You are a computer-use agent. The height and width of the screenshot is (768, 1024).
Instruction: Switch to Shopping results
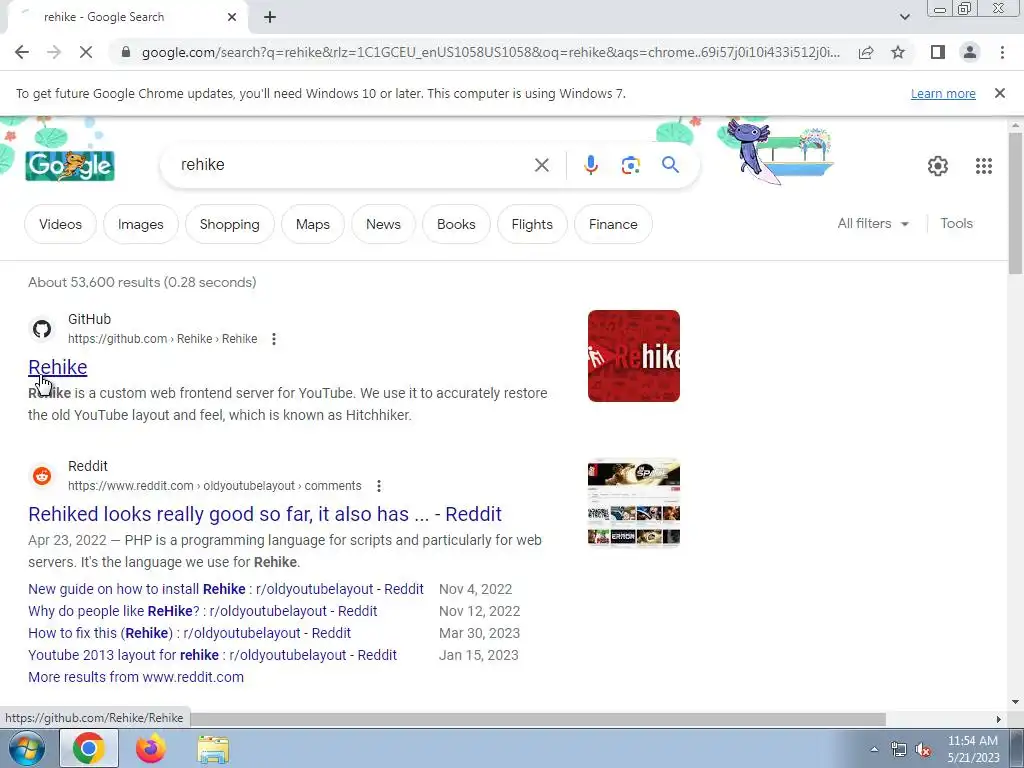coord(229,224)
